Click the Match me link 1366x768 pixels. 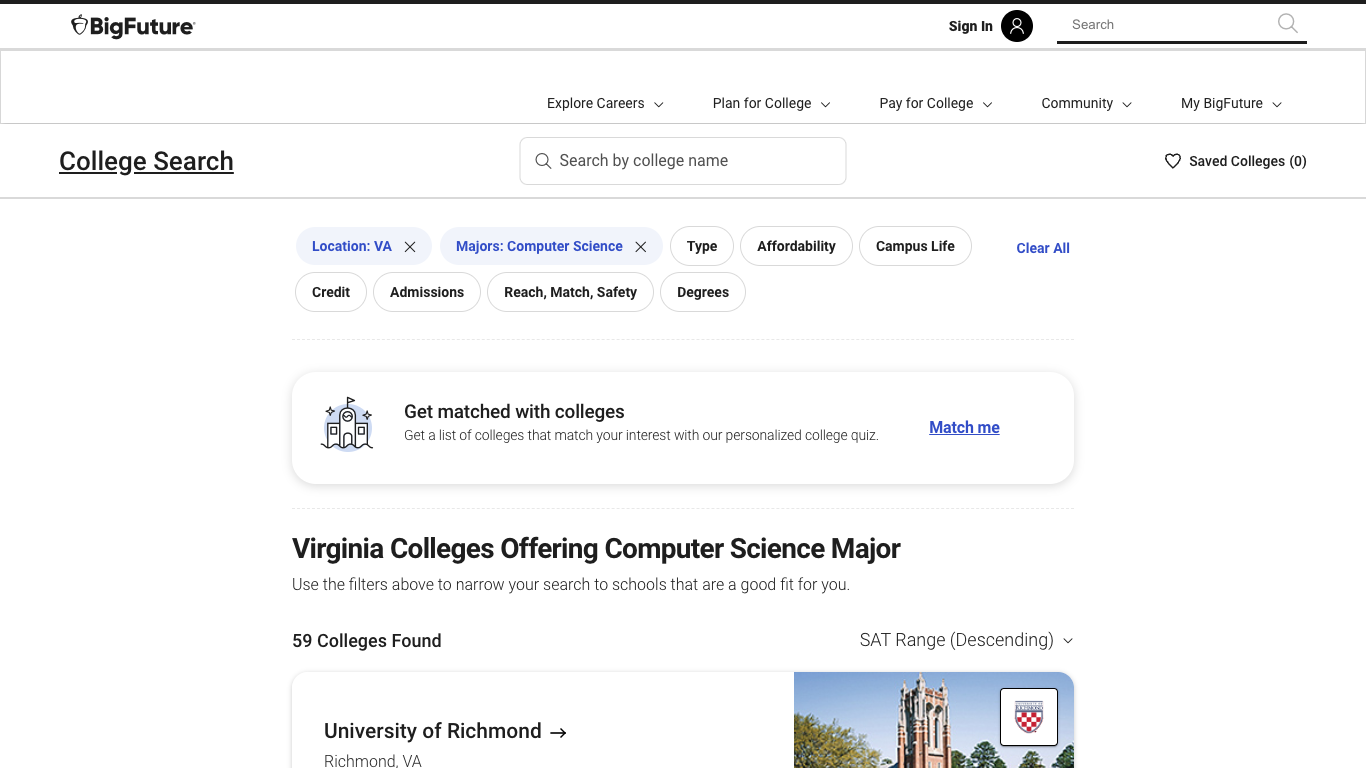click(964, 427)
